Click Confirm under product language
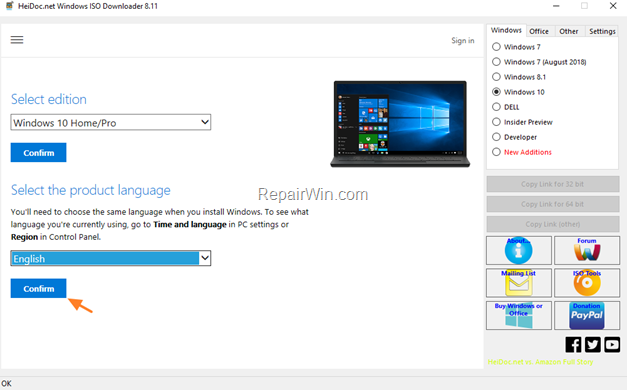627x390 pixels. [38, 288]
